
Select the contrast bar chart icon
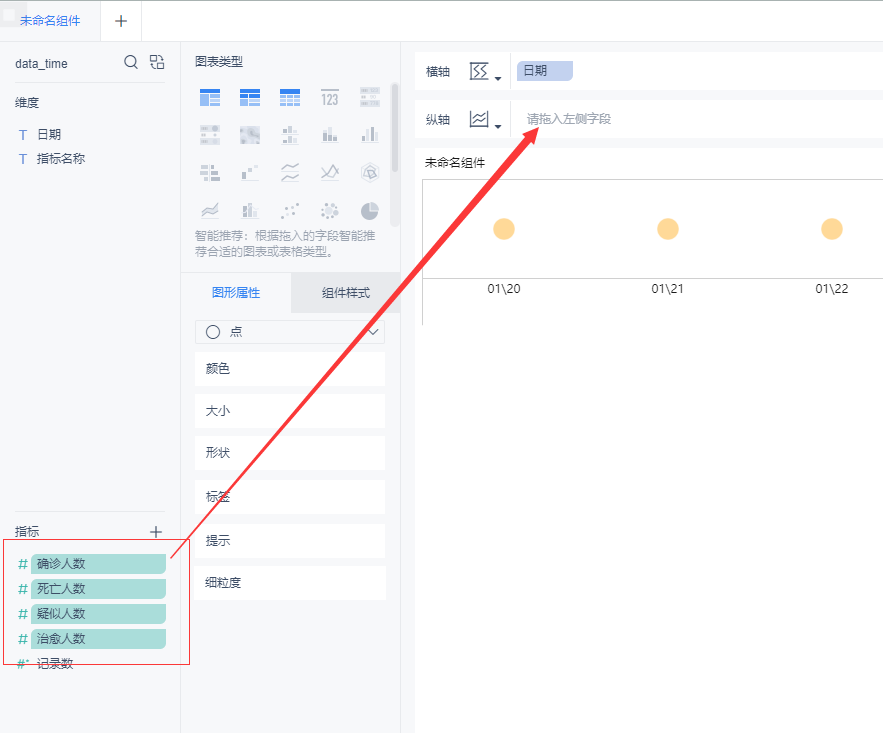point(210,172)
